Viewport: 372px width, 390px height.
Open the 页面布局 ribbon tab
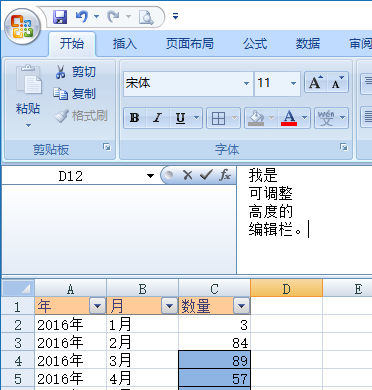(x=190, y=44)
